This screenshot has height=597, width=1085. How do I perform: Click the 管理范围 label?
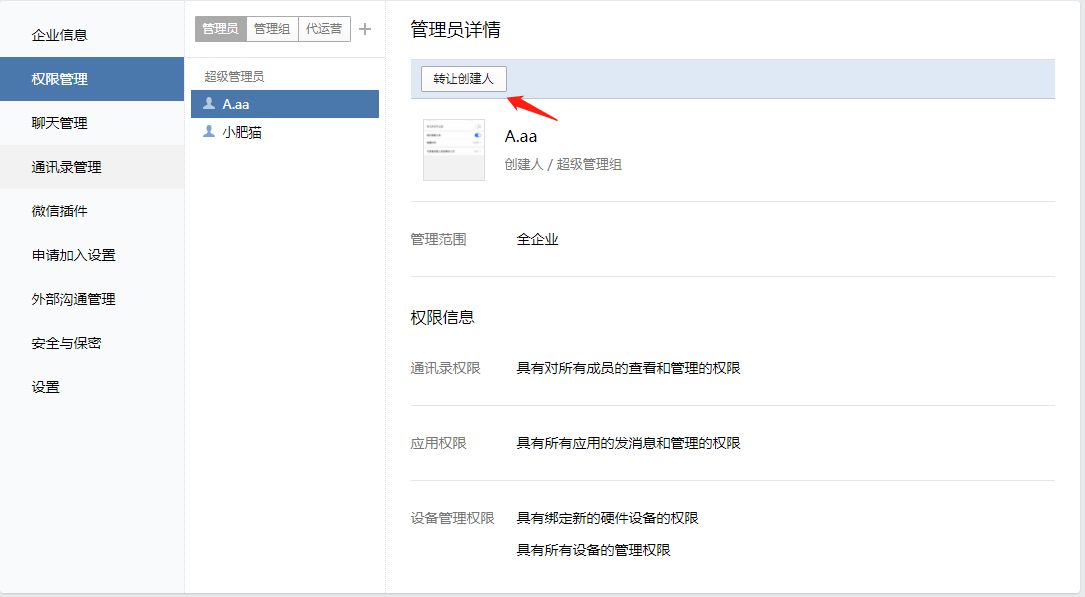coord(438,239)
